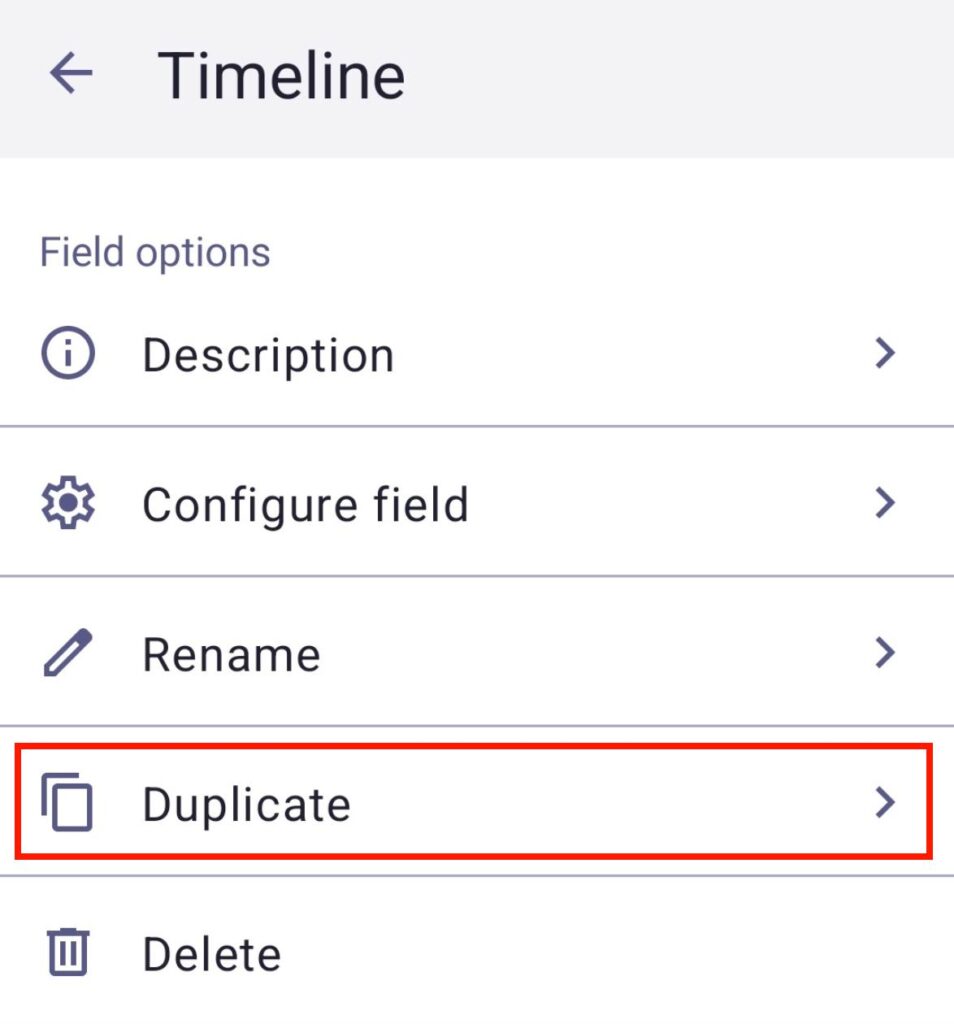954x1024 pixels.
Task: Click empty space right of Delete label
Action: click(600, 954)
